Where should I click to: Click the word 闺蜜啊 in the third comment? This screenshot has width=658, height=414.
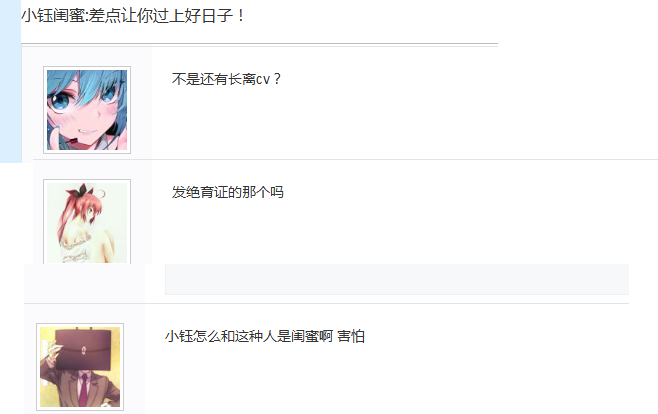[x=312, y=336]
